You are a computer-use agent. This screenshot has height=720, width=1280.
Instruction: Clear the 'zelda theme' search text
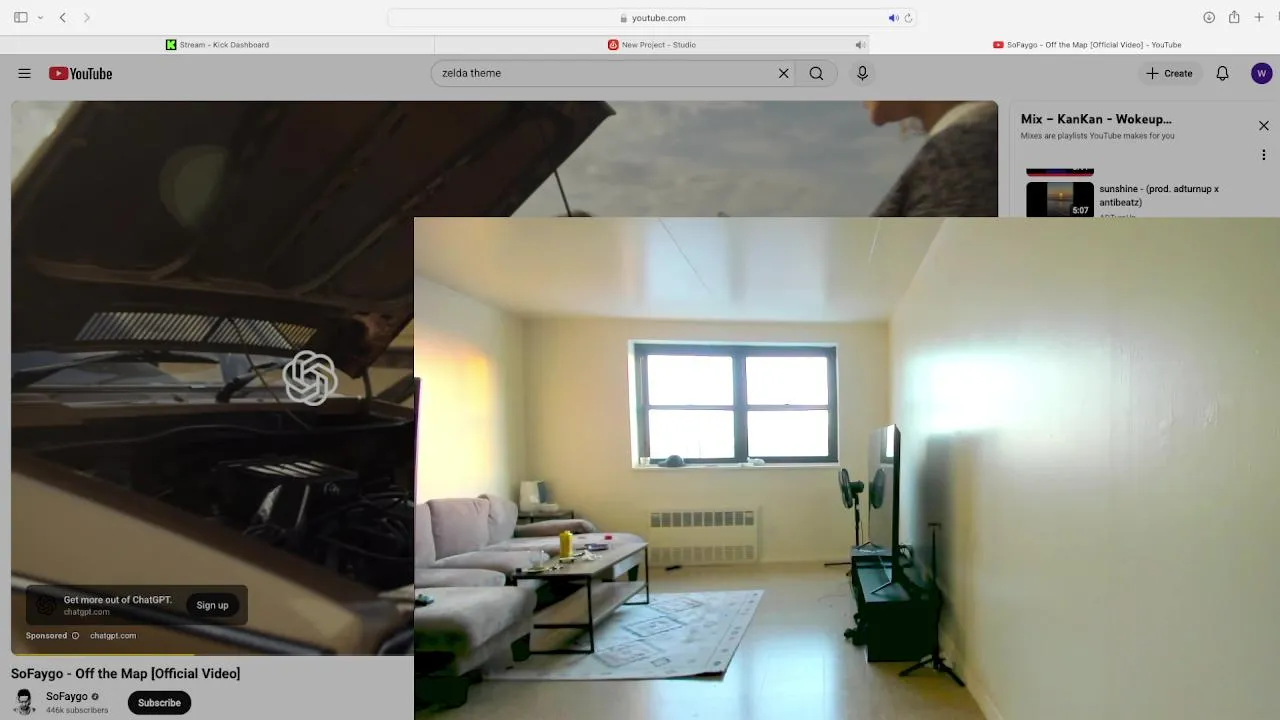(783, 73)
